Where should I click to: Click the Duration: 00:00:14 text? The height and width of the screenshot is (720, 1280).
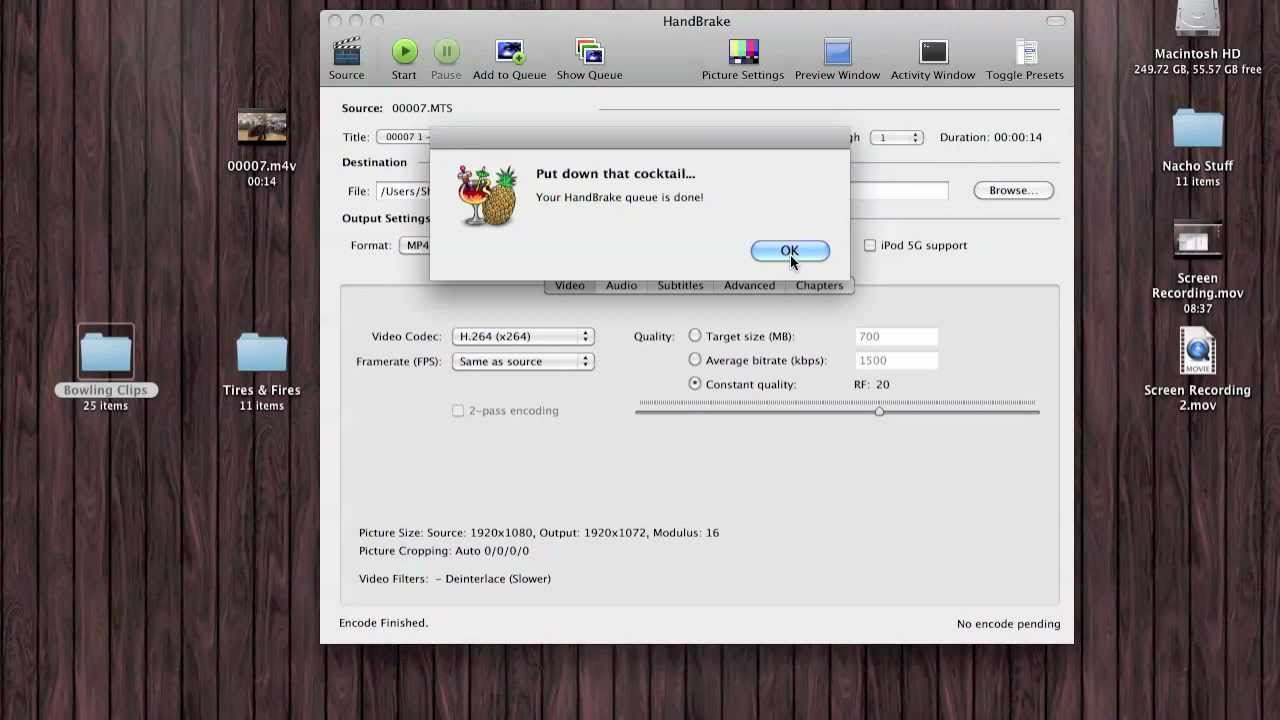pos(991,137)
